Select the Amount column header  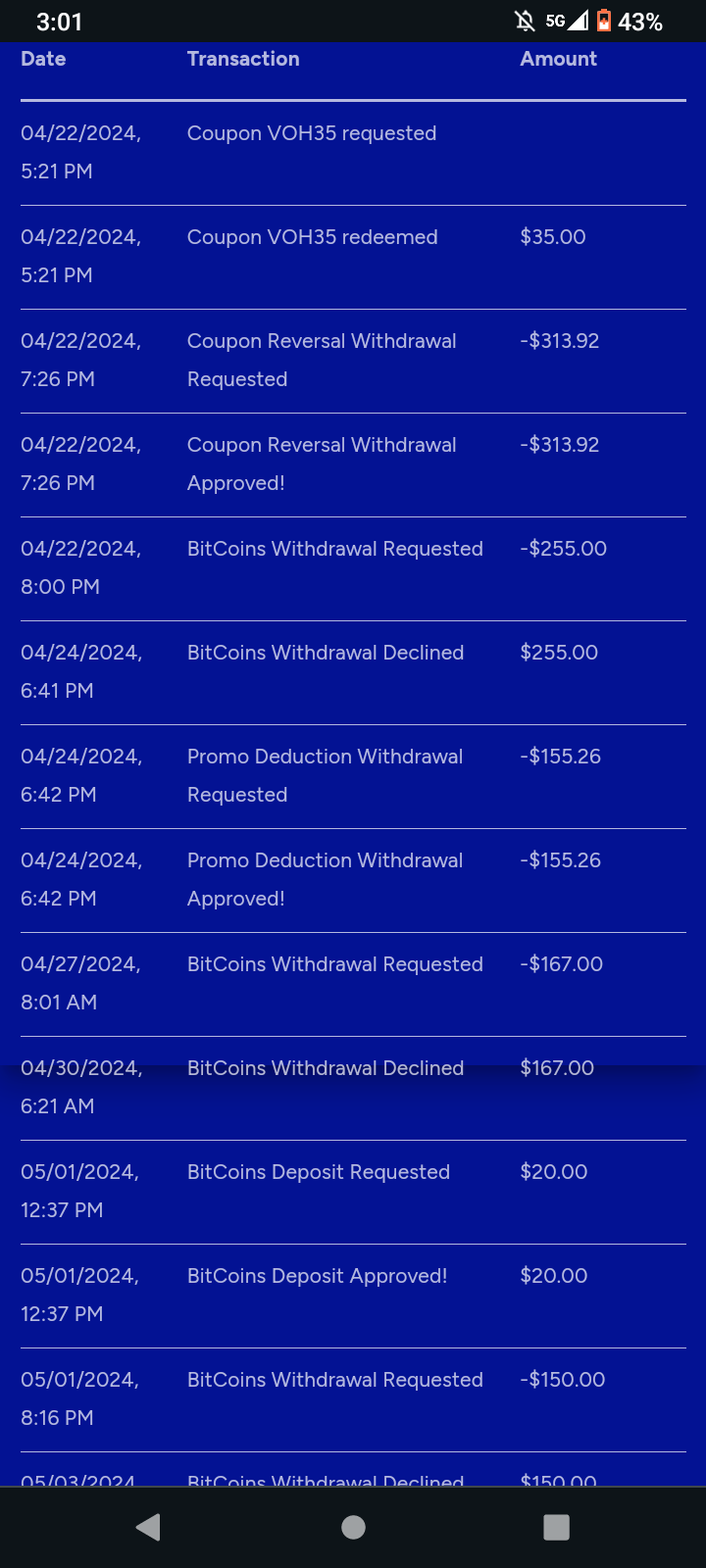coord(558,59)
